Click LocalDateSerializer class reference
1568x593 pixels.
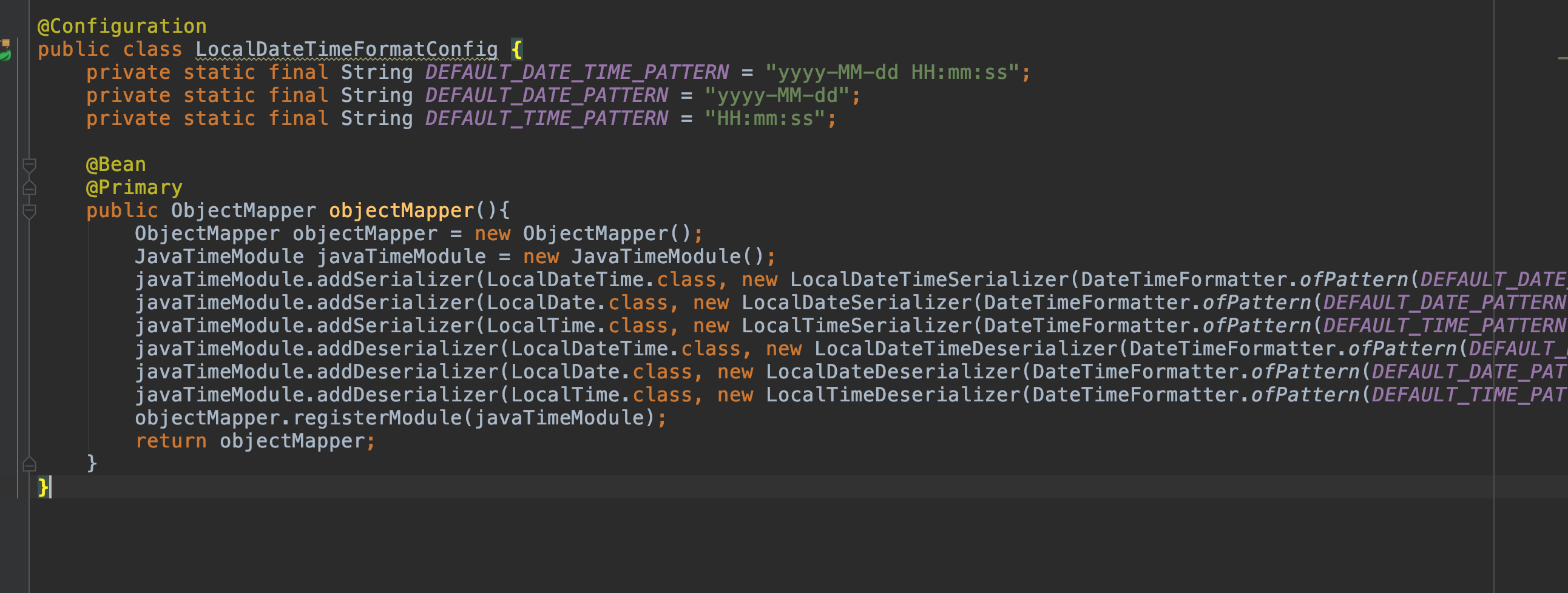tap(856, 303)
